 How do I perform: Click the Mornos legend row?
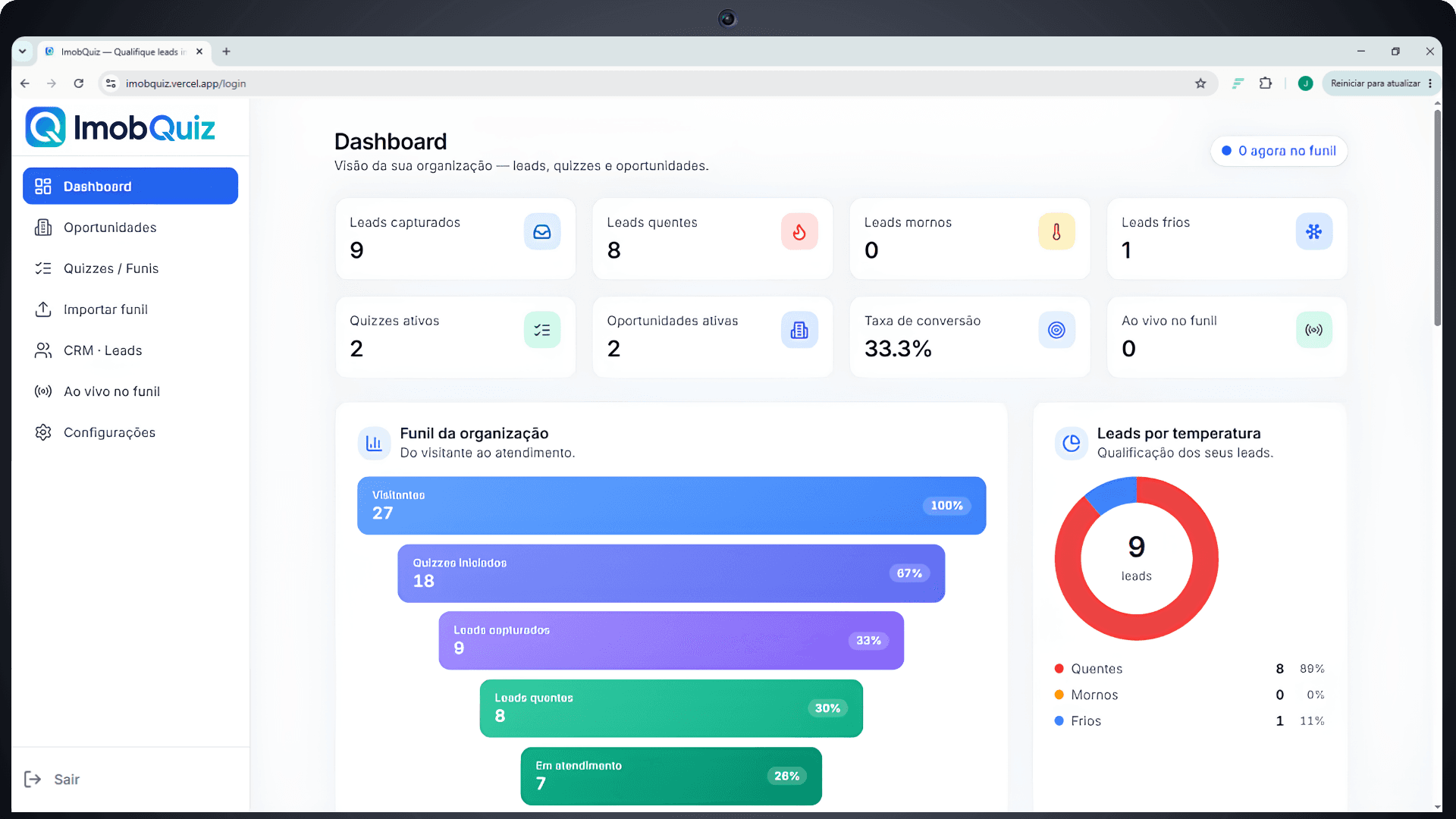1189,695
